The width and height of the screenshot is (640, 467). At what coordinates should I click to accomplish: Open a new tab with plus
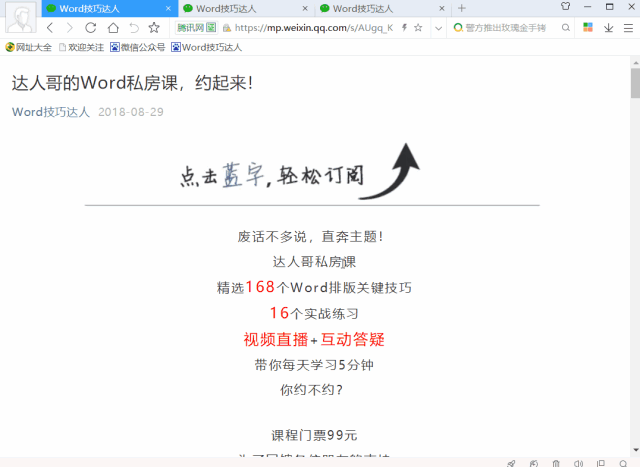(462, 8)
